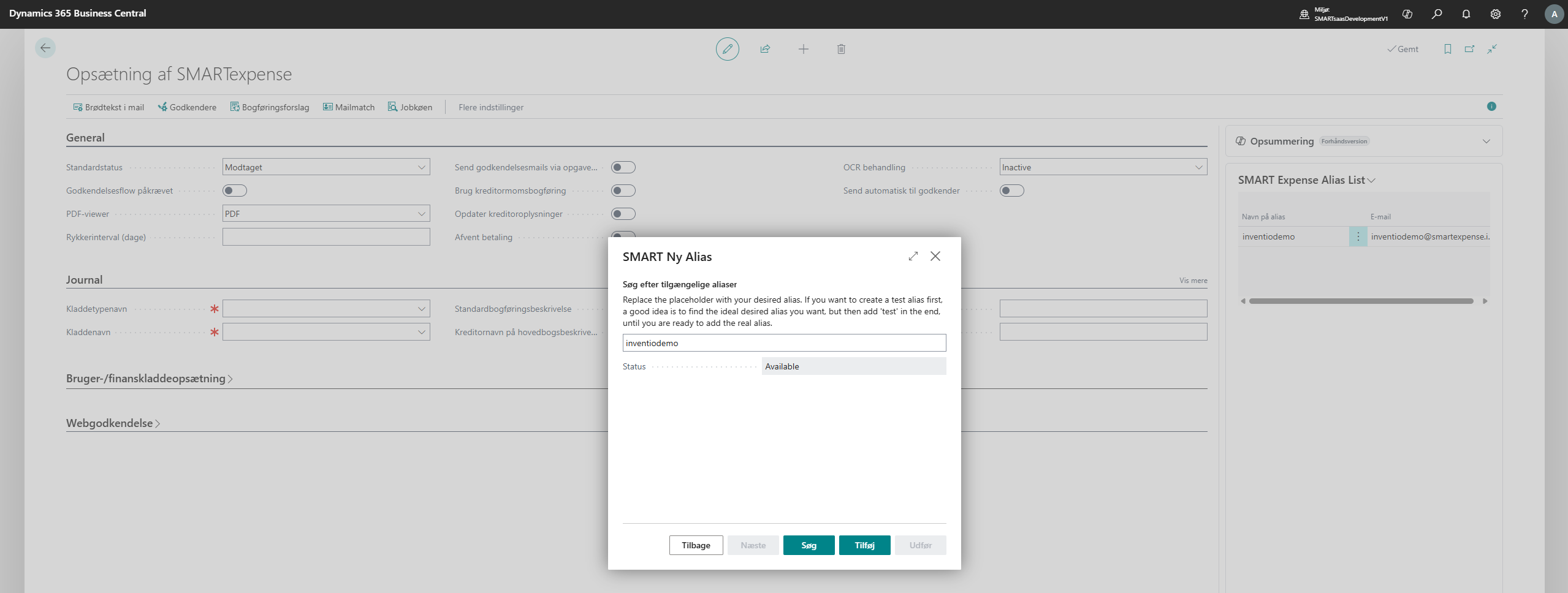Image resolution: width=1568 pixels, height=593 pixels.
Task: Open the Standardstatus dropdown
Action: [326, 167]
